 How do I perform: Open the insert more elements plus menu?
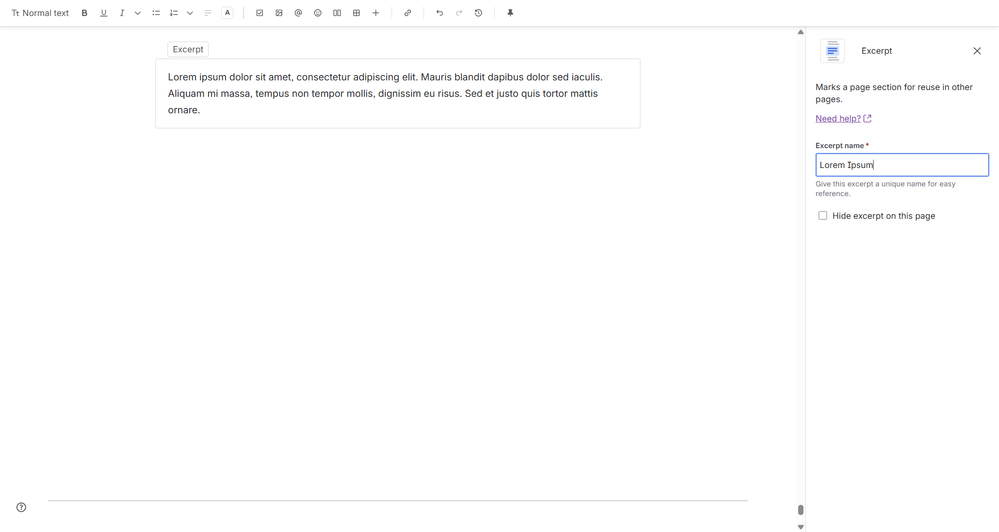point(376,13)
